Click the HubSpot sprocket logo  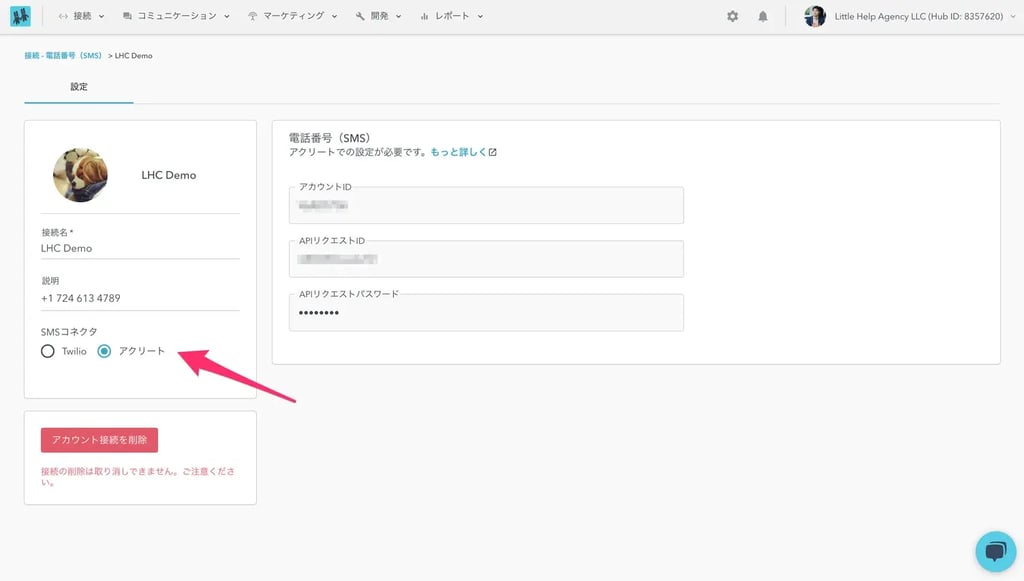[20, 16]
